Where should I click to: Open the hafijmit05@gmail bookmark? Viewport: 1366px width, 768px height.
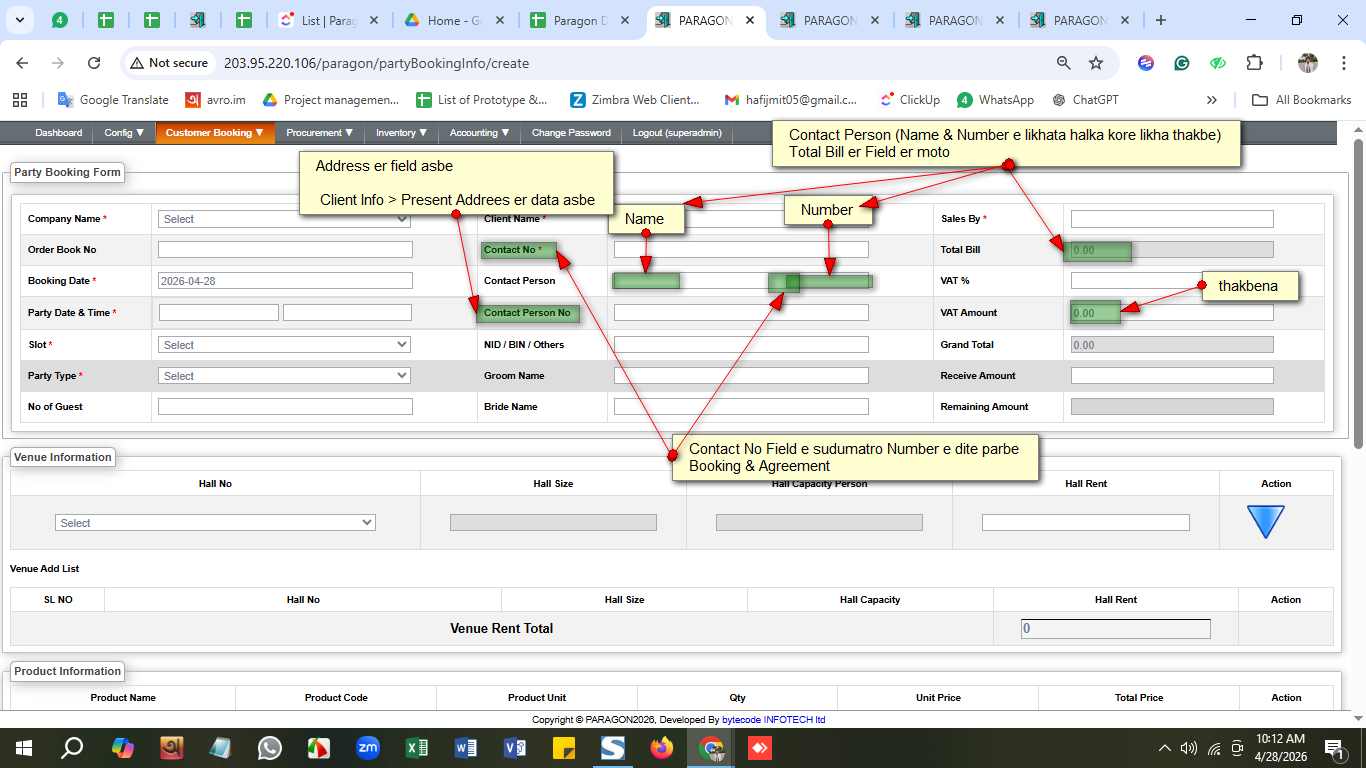click(790, 100)
